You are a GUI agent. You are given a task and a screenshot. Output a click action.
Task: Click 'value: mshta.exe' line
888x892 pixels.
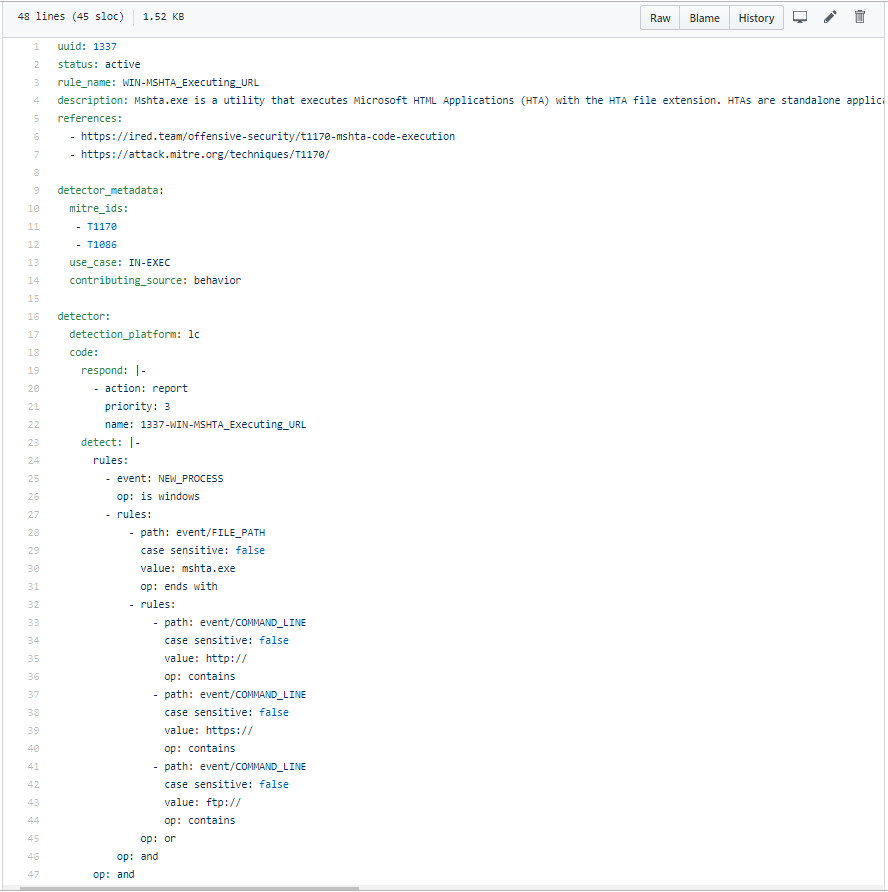[x=188, y=568]
